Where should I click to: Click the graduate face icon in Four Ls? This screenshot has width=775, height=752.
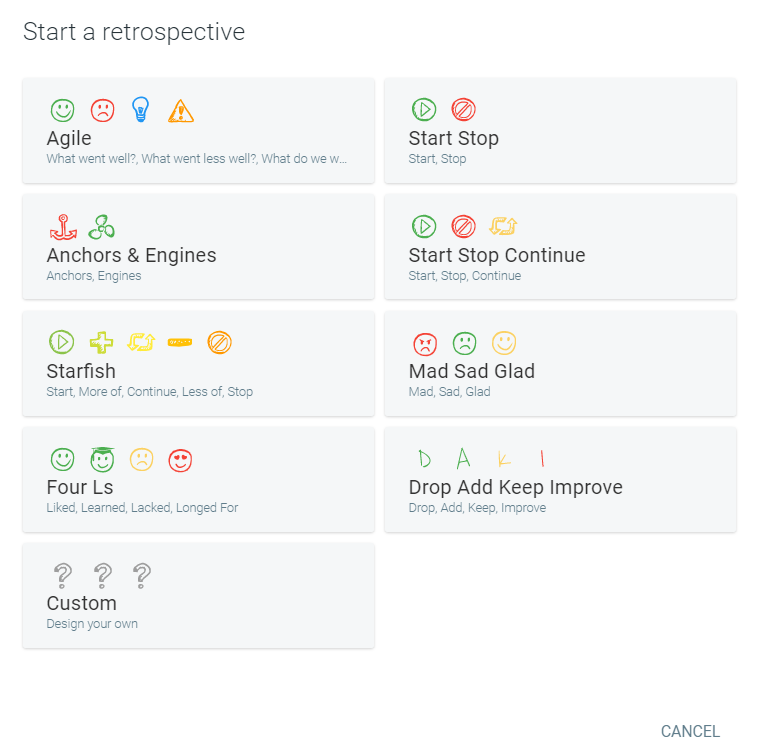point(102,460)
